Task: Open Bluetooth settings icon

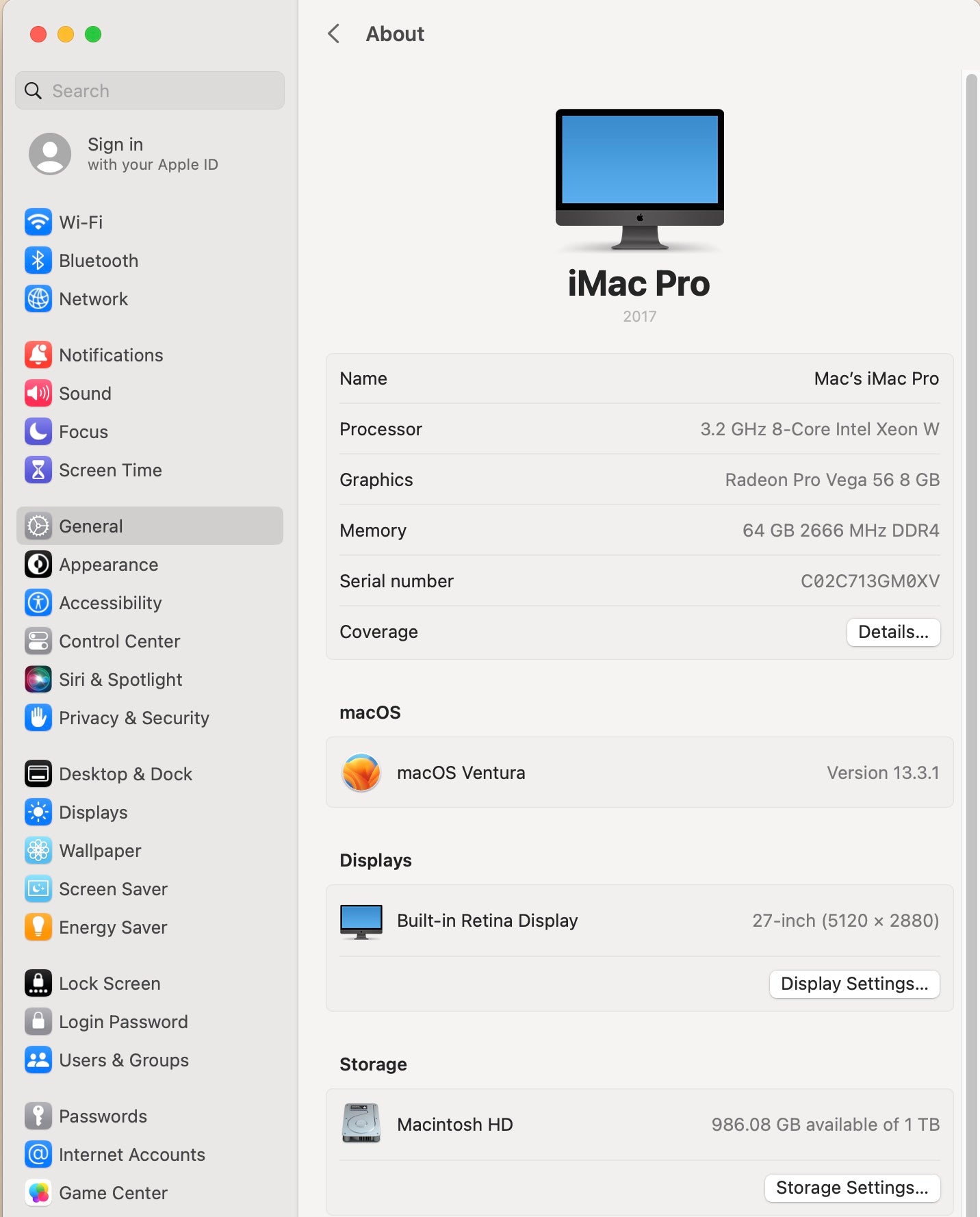Action: click(38, 260)
